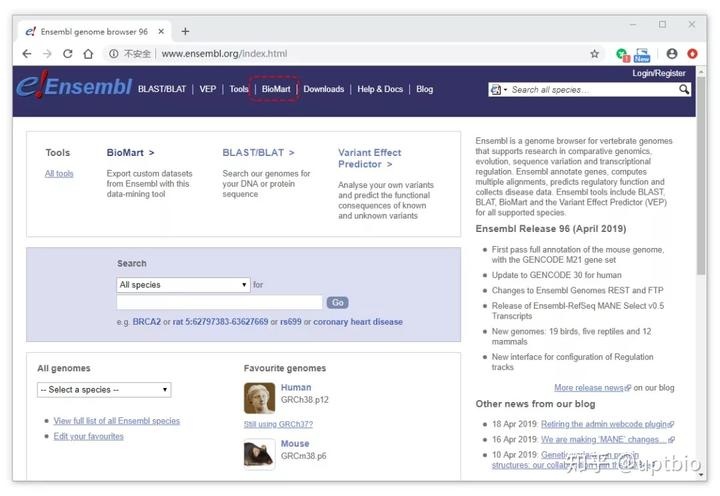The image size is (720, 496).
Task: Click the Ensembl logo
Action: pos(74,85)
